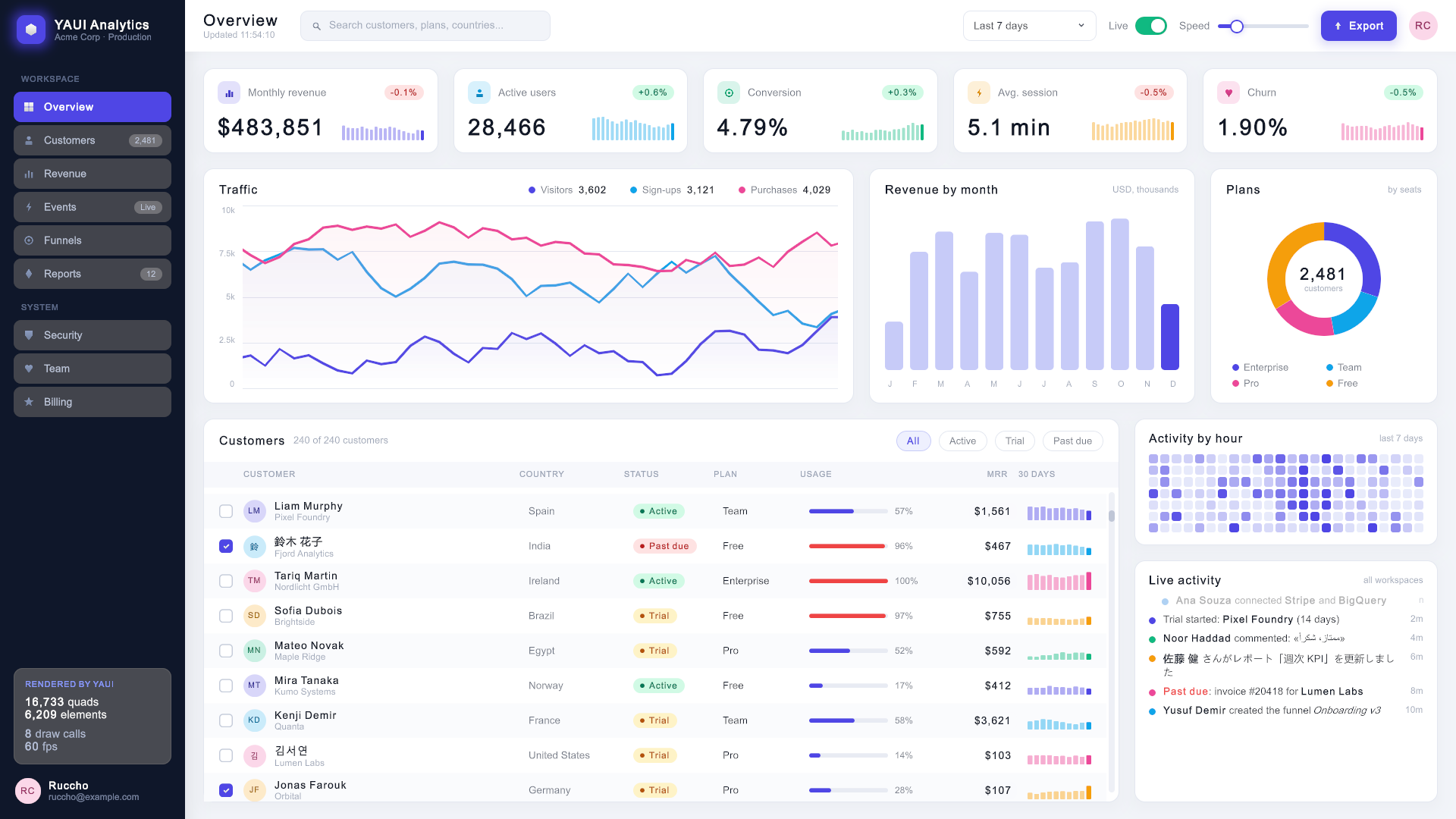Check the Tariq Martin row checkbox
The height and width of the screenshot is (819, 1456).
point(226,581)
